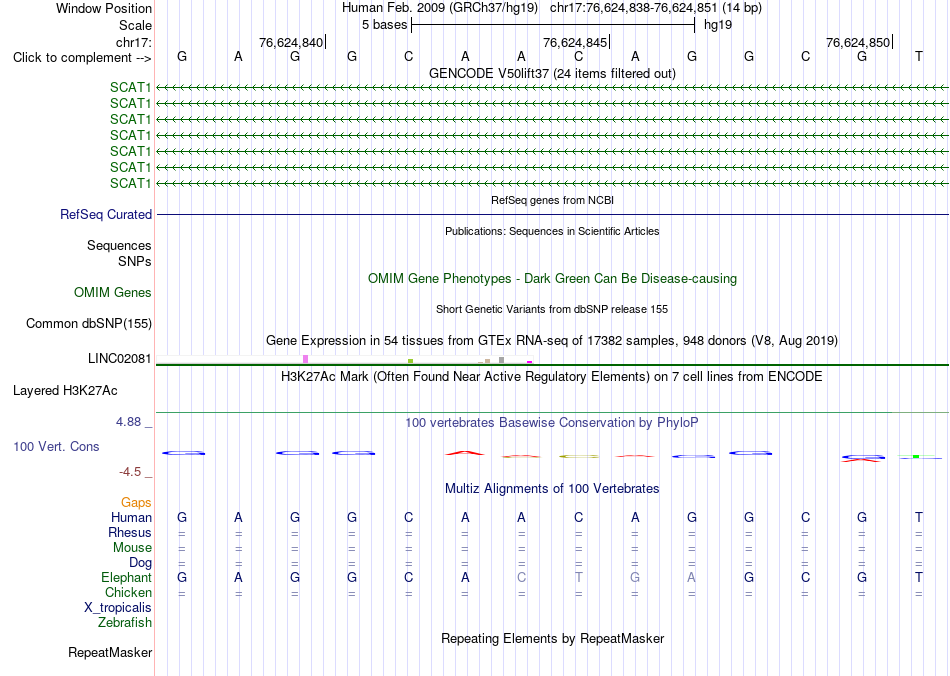The width and height of the screenshot is (950, 676).
Task: Click the 76,624,850 ruler coordinate
Action: (858, 42)
